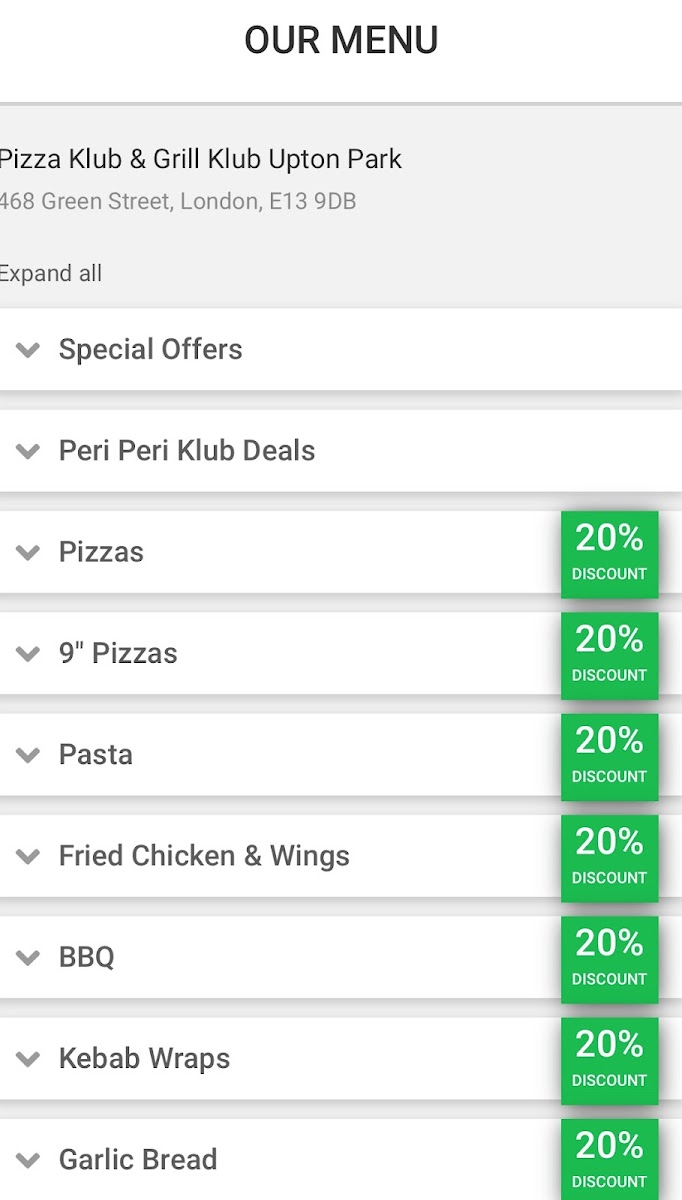Click the Fried Chicken & Wings chevron

point(28,856)
